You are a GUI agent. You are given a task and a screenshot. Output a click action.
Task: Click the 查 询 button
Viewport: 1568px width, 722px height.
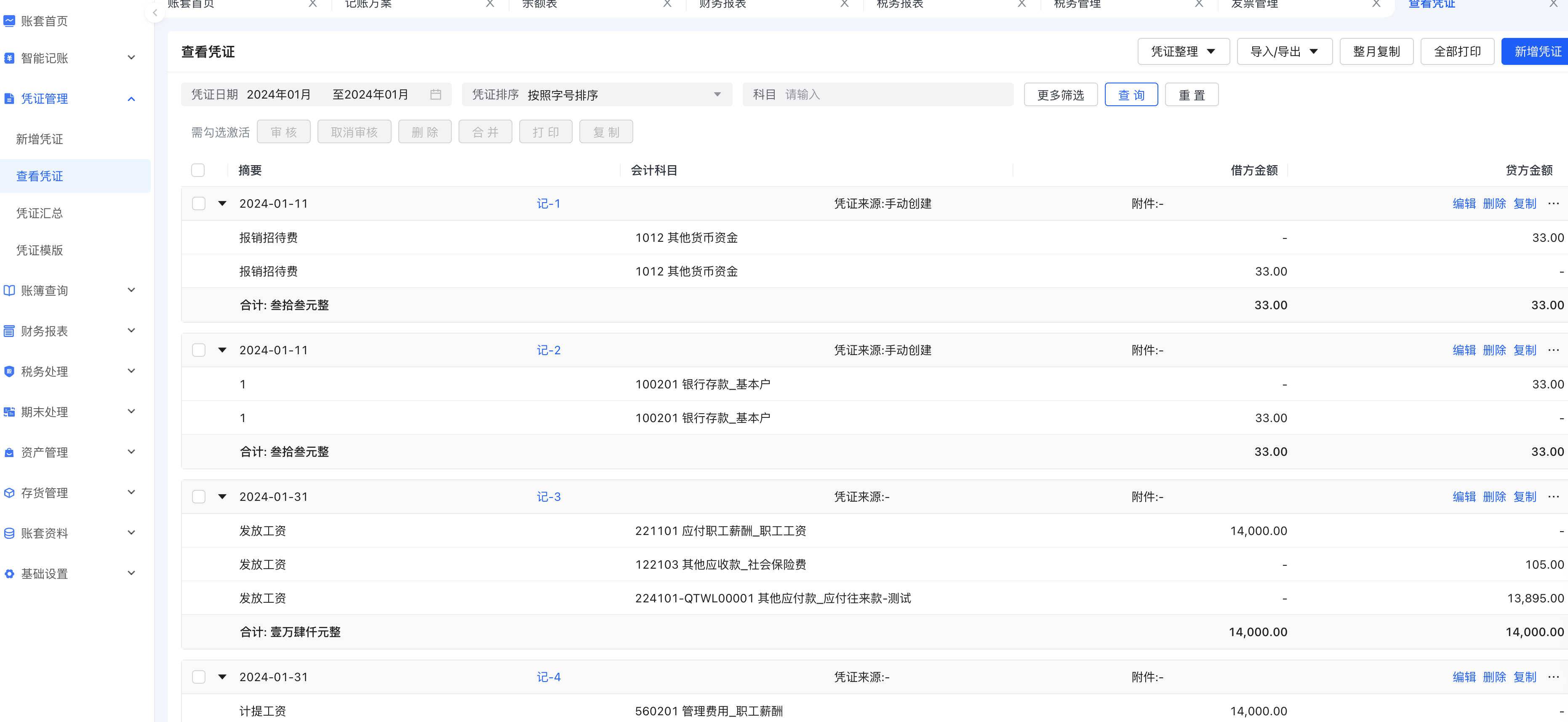(1131, 94)
